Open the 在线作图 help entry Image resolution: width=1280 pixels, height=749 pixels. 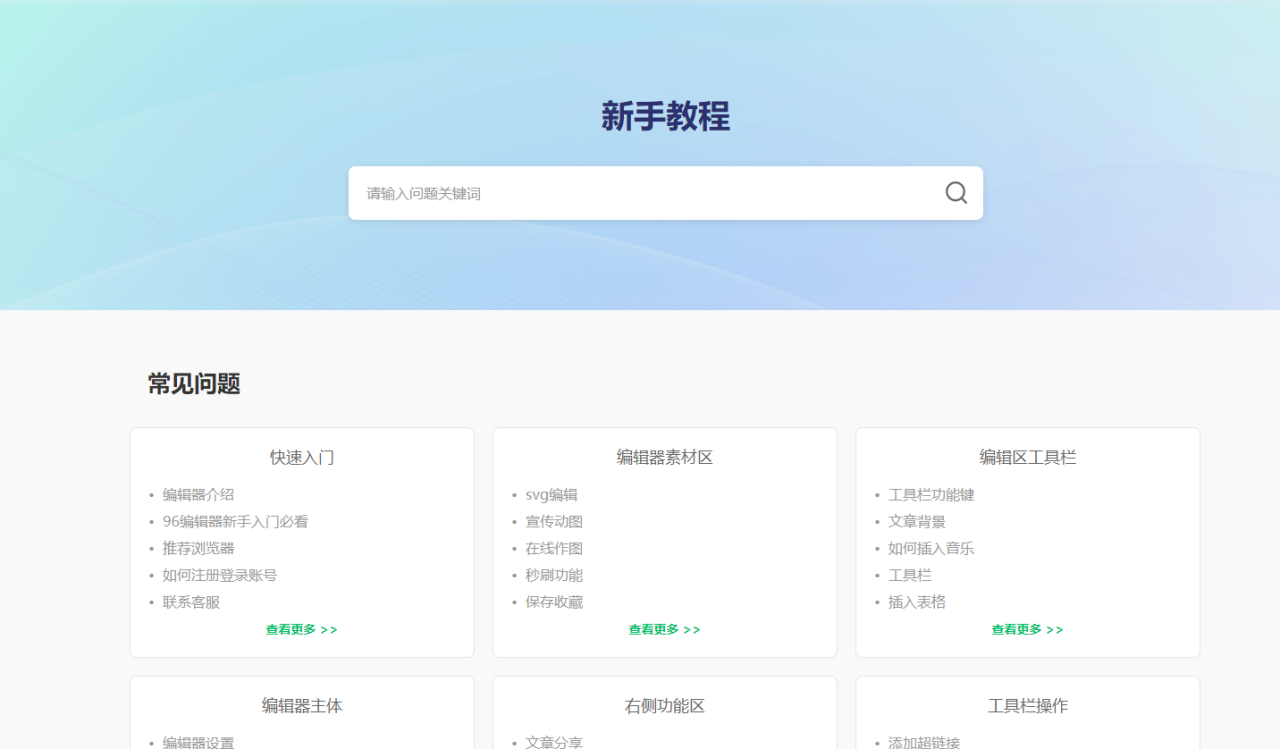[x=554, y=549]
